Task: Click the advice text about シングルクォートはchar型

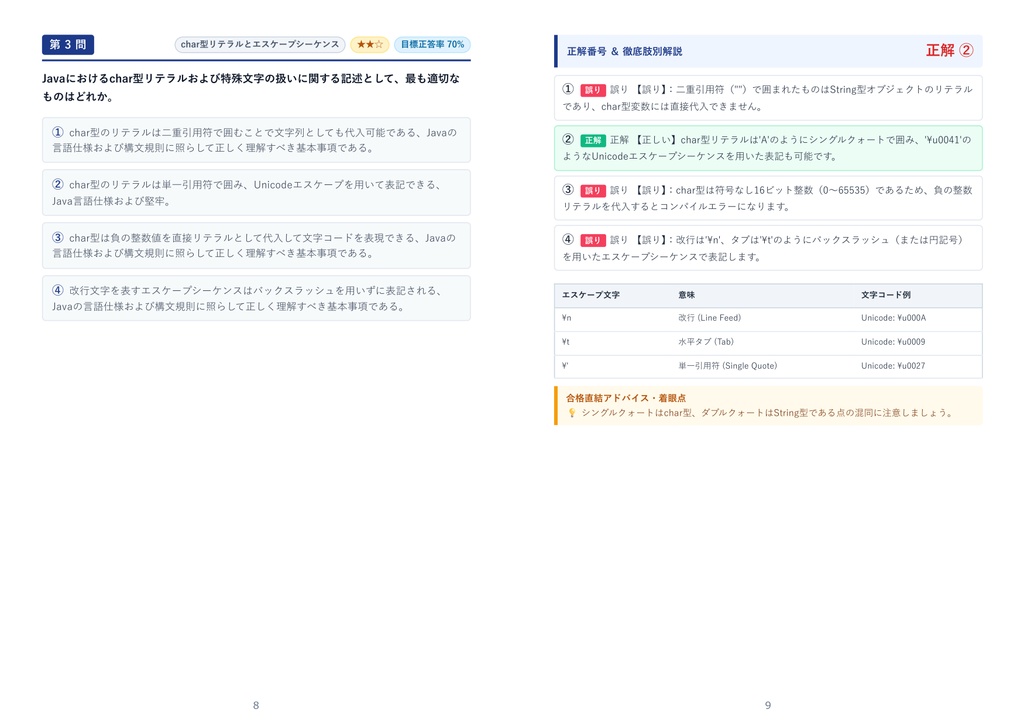Action: pos(768,413)
